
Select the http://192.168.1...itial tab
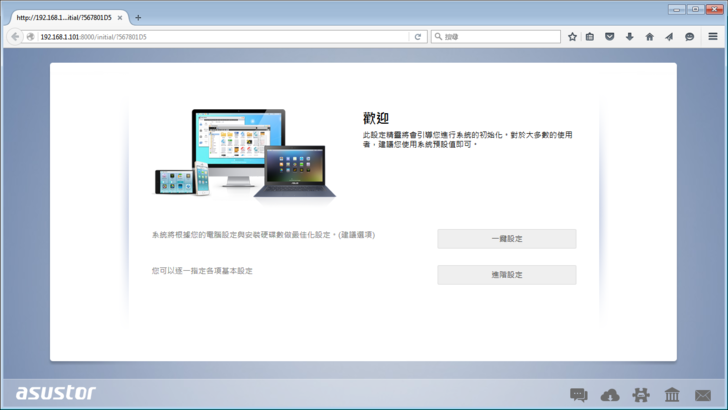64,18
